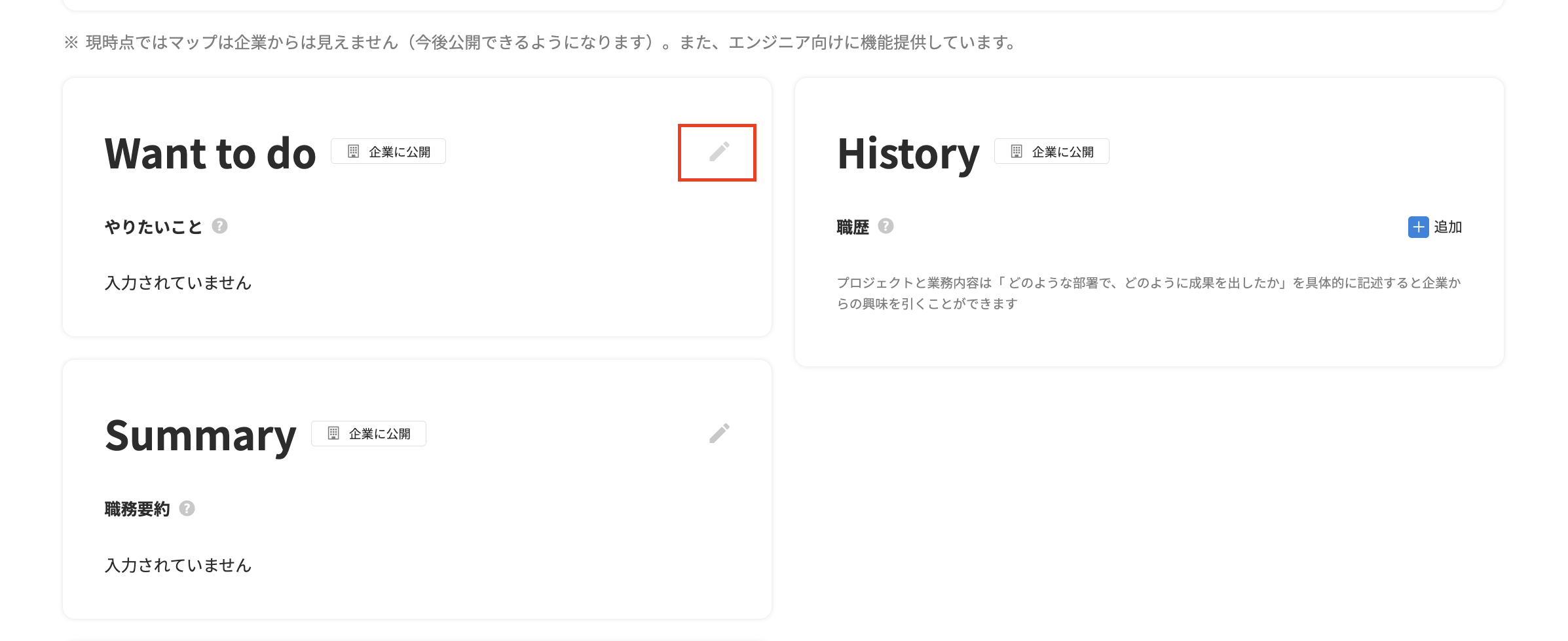This screenshot has height=641, width=1568.
Task: Click the 職歴 hint text about プロジェクトと業務内容
Action: point(1148,292)
